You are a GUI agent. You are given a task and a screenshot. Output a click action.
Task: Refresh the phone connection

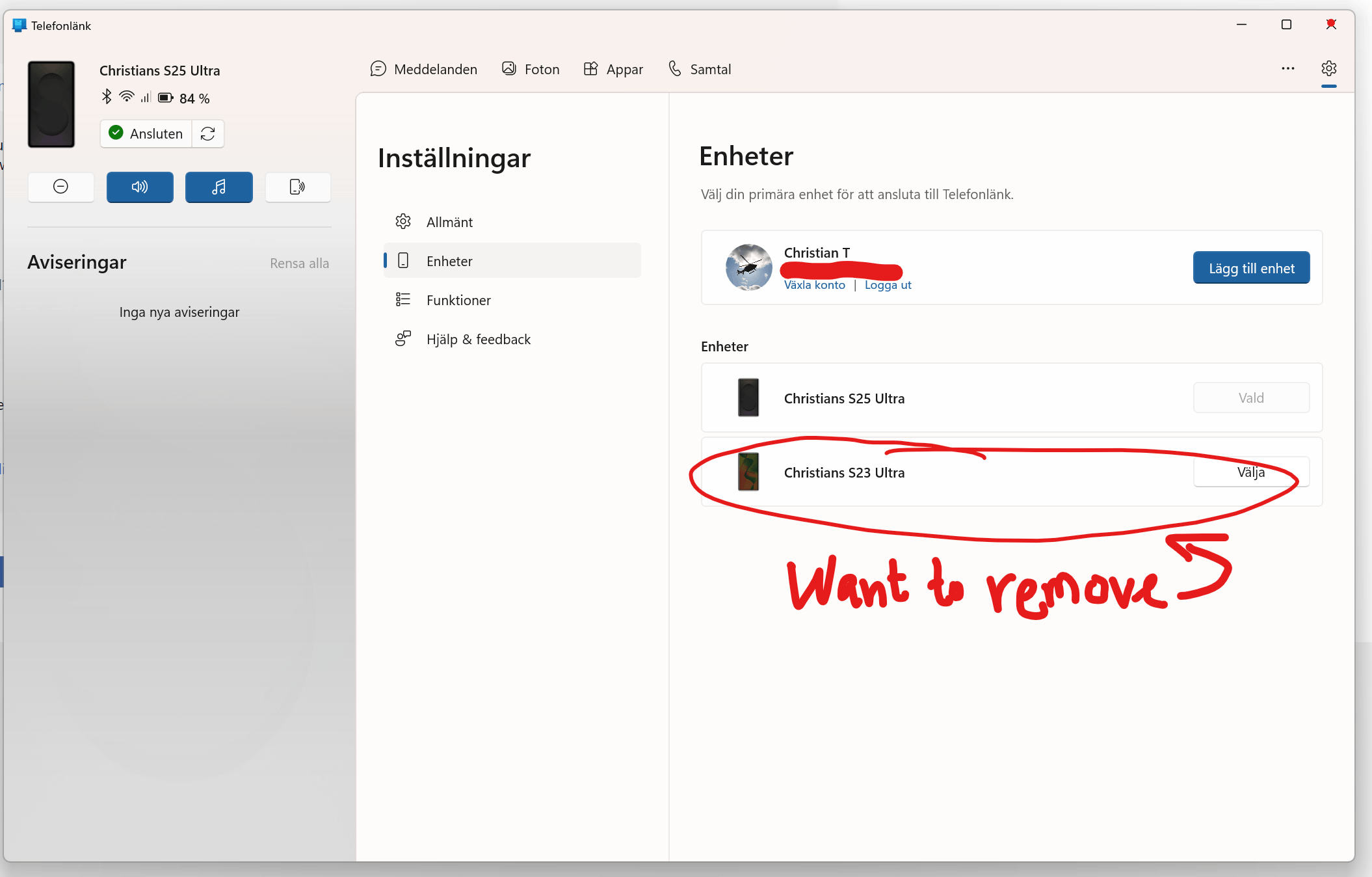pos(208,133)
